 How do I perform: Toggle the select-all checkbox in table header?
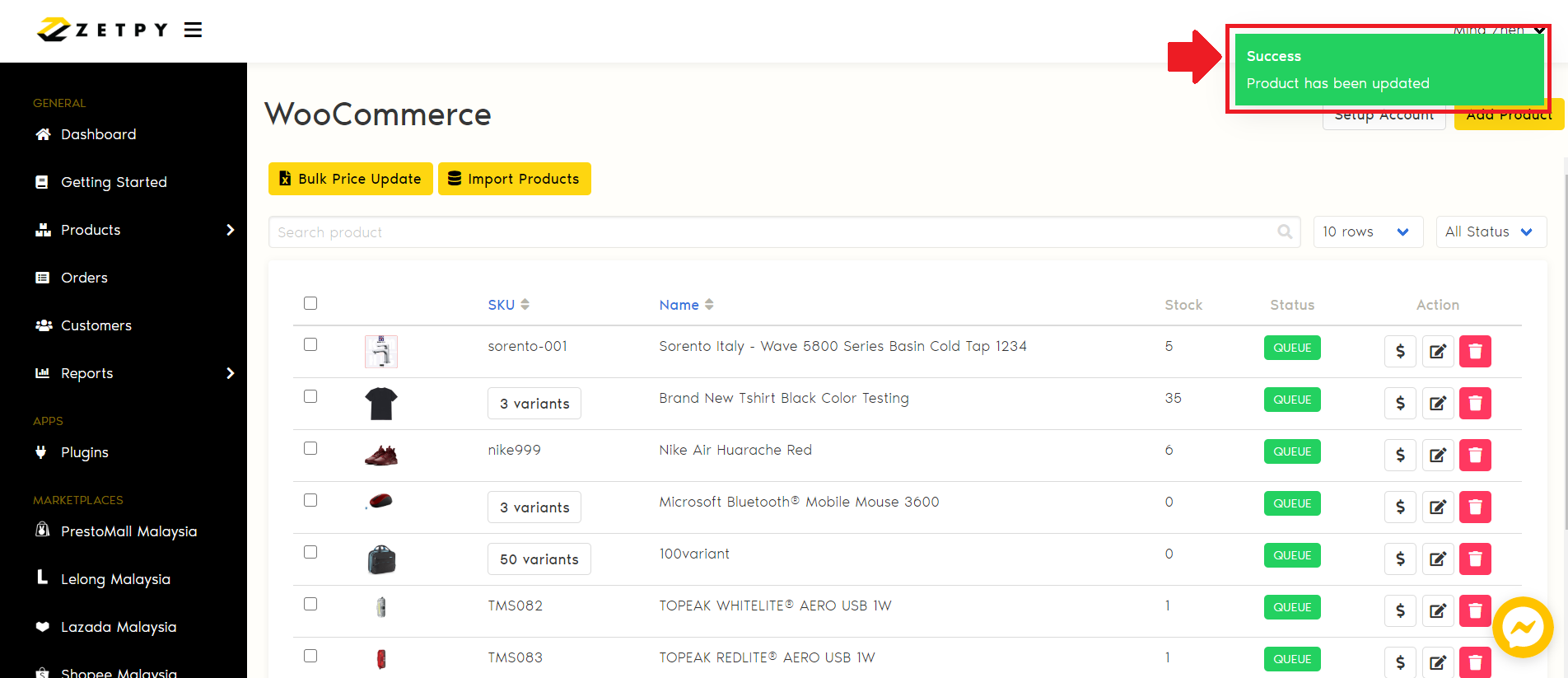tap(310, 303)
